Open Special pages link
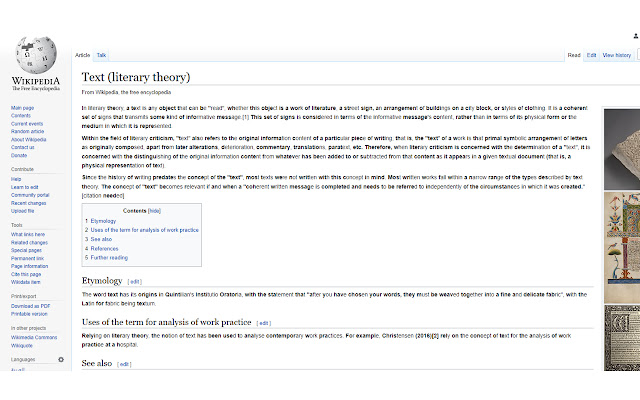This screenshot has width=640, height=400. coord(26,251)
